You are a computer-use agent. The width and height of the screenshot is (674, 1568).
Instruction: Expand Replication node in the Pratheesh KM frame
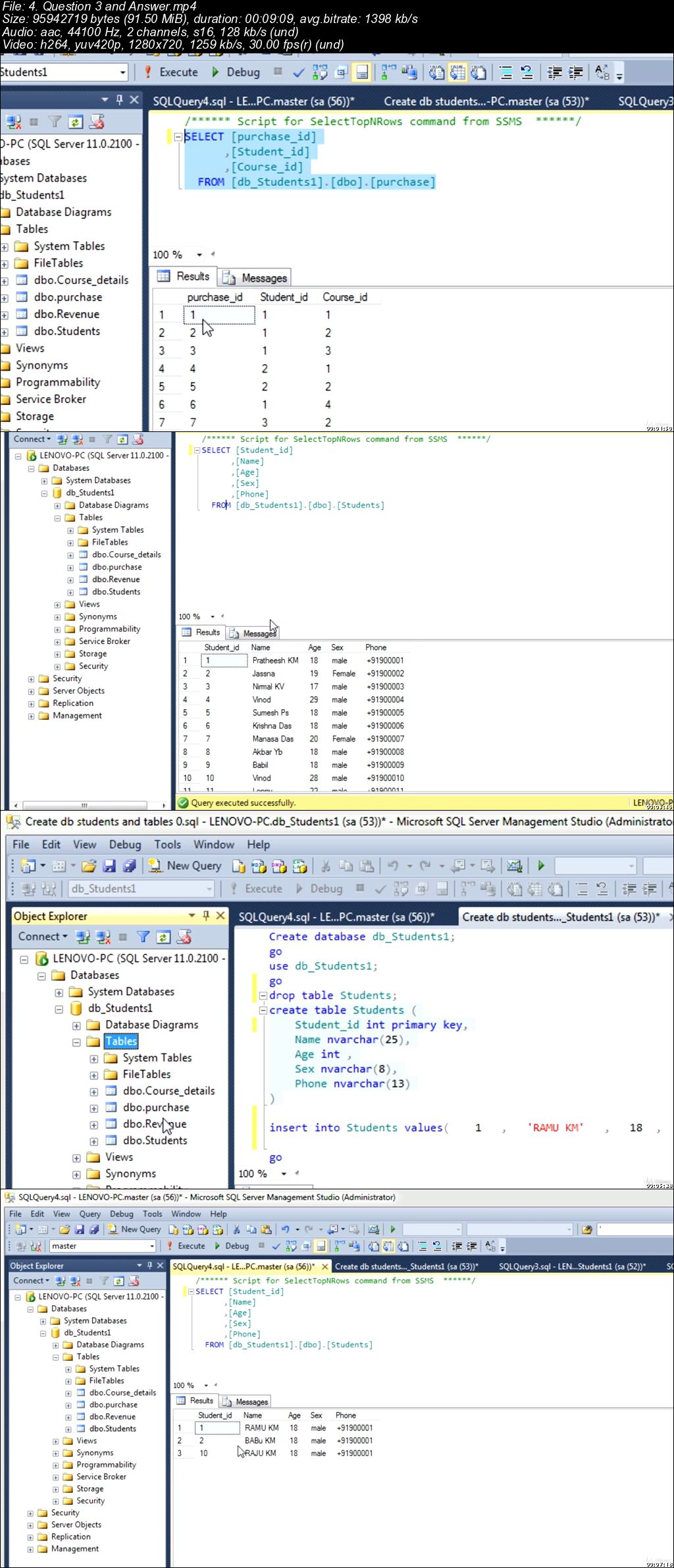(31, 704)
